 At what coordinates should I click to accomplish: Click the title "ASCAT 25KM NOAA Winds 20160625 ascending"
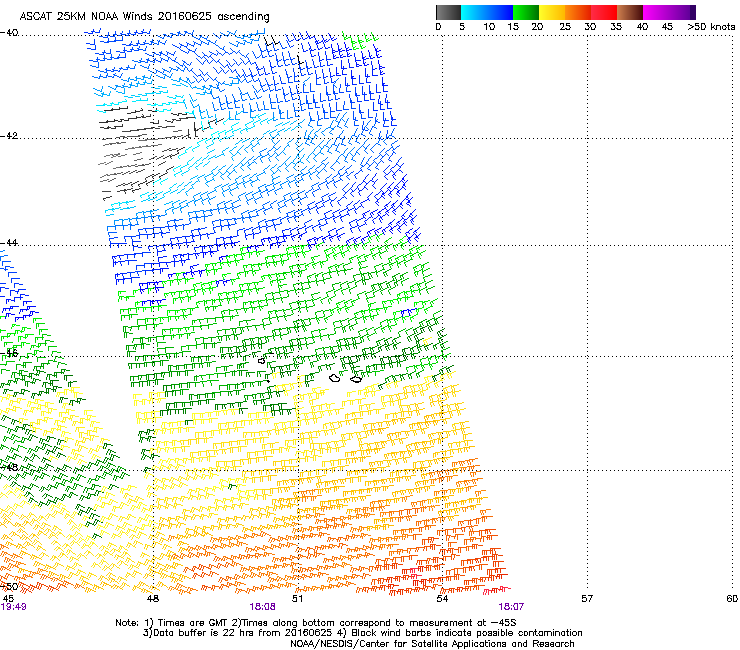click(x=144, y=16)
